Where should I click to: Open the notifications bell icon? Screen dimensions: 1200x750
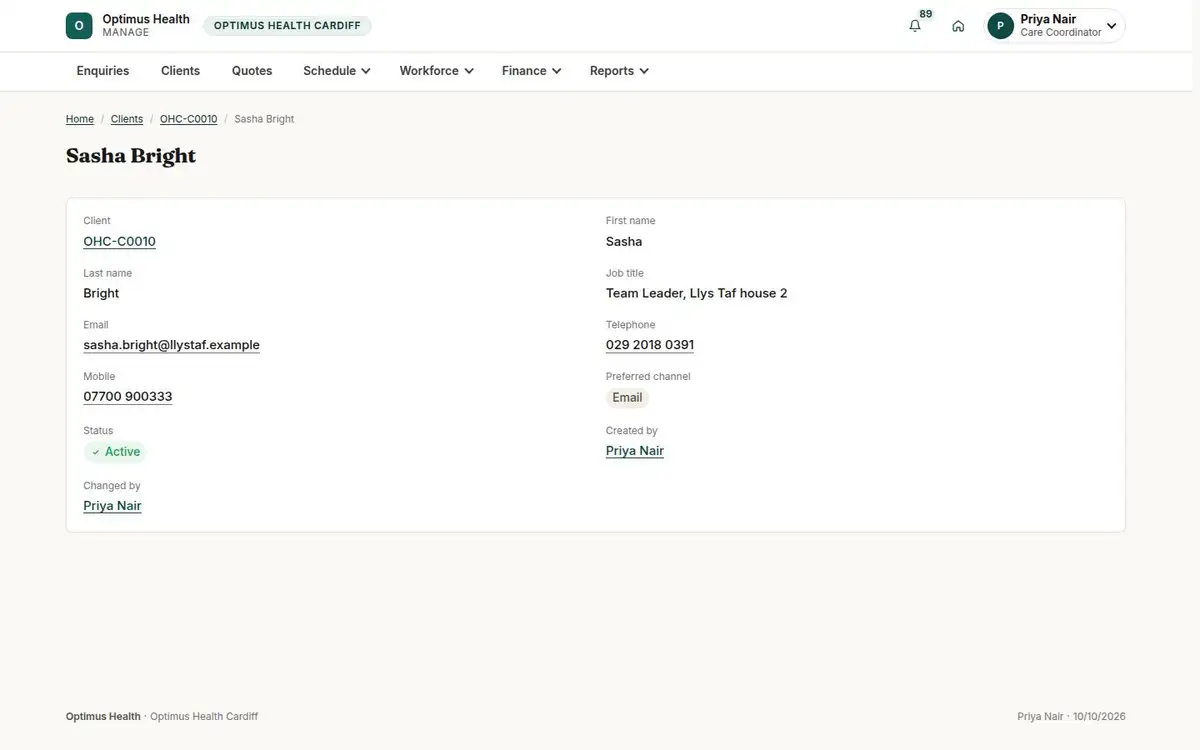[x=915, y=26]
